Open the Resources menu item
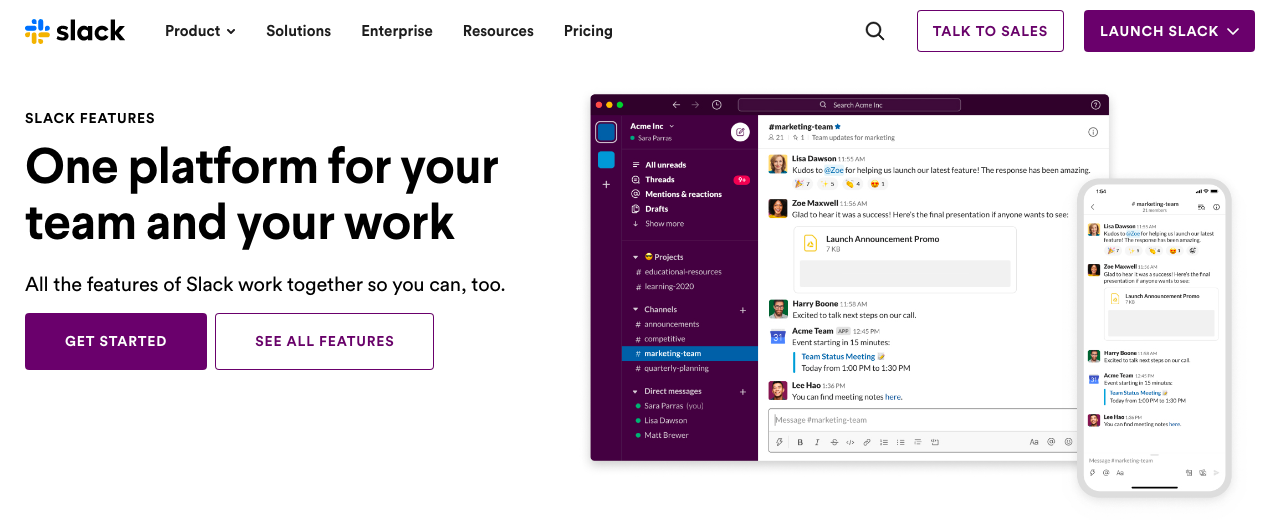Image resolution: width=1266 pixels, height=520 pixels. [498, 31]
